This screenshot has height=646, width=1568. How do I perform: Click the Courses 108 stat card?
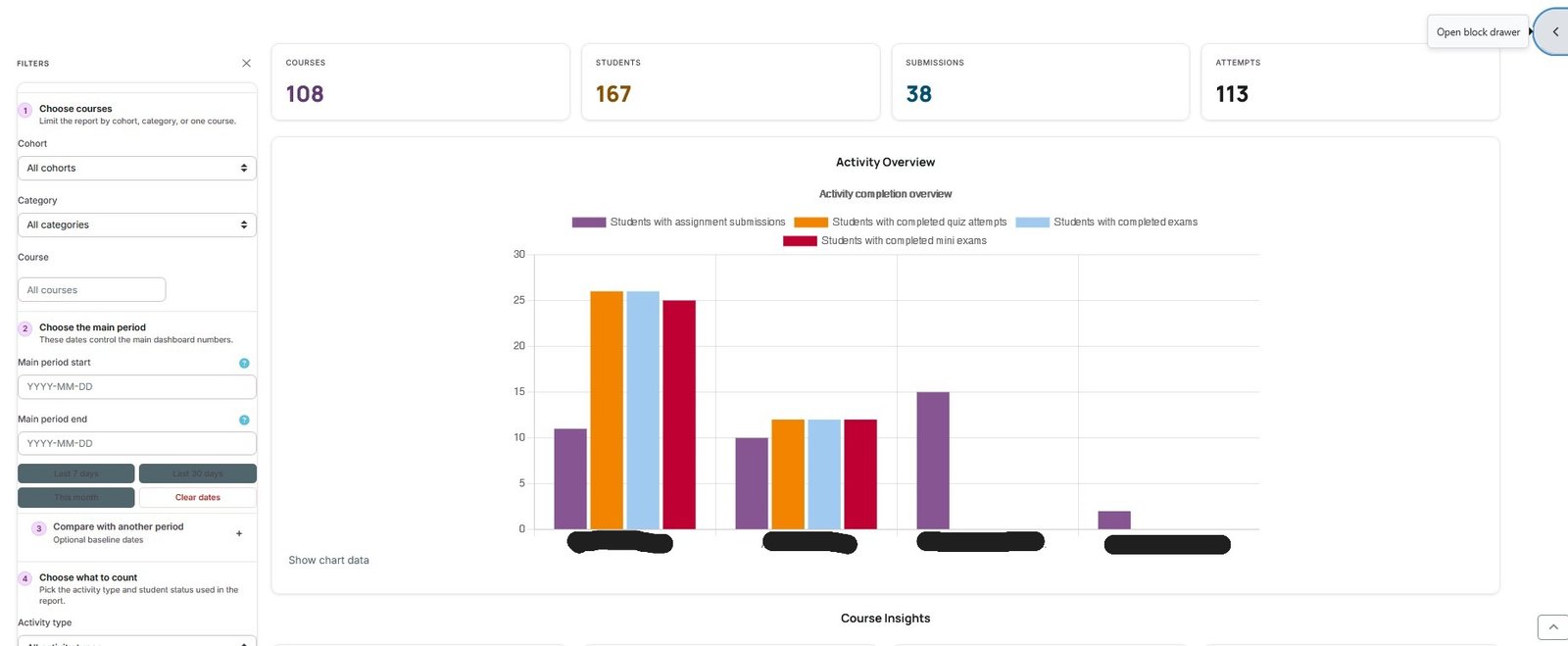tap(420, 81)
